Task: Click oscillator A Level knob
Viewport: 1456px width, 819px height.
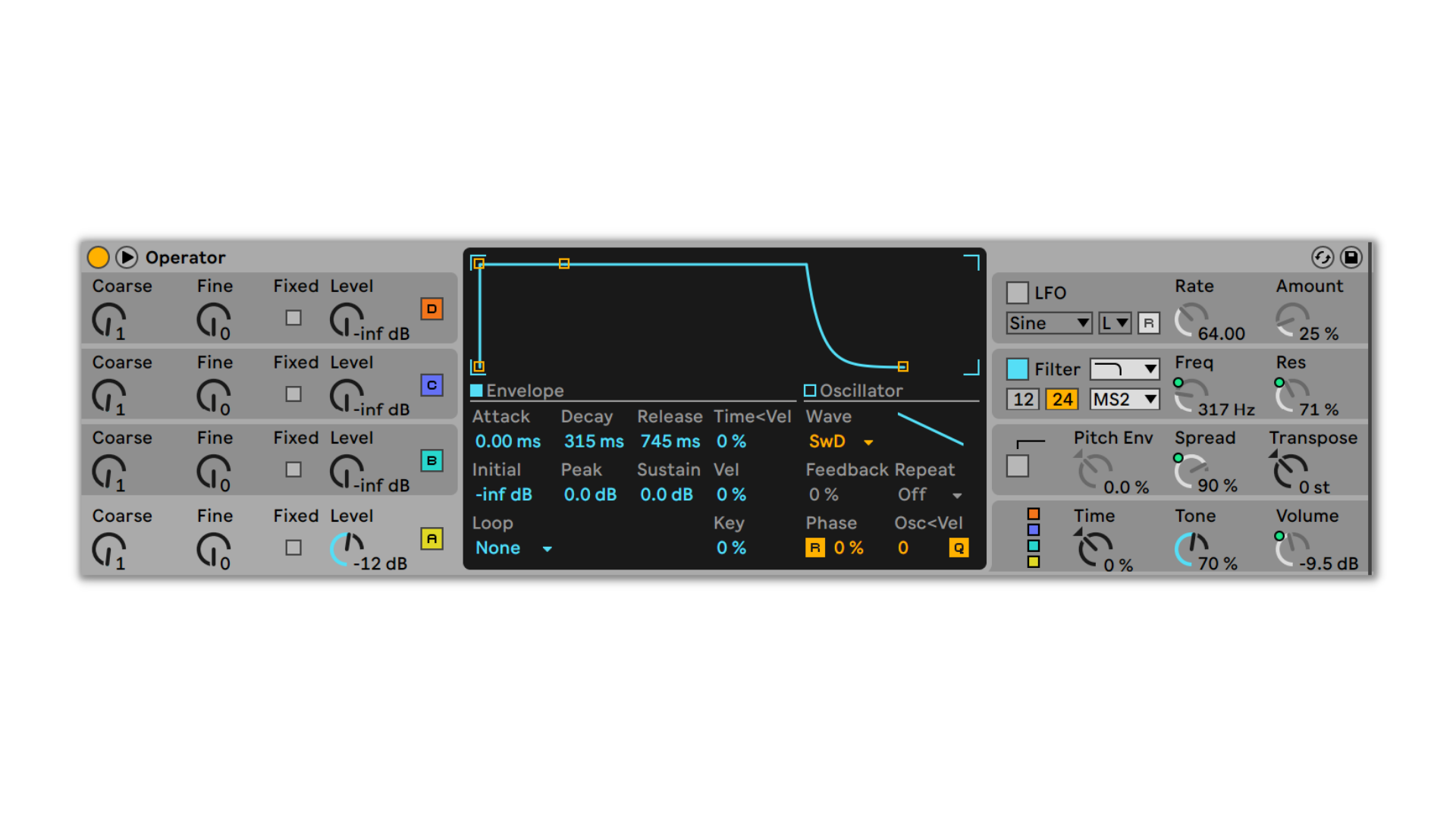Action: pos(347,548)
